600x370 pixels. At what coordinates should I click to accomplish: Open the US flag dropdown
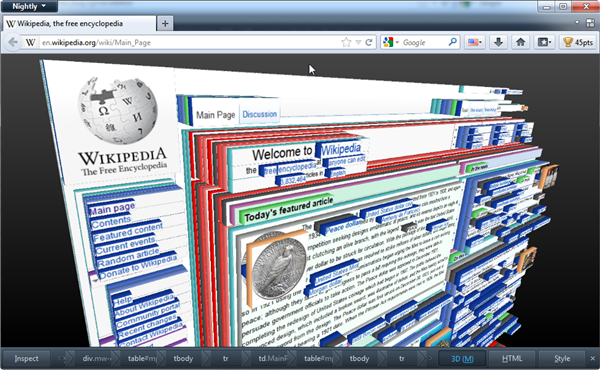click(x=475, y=42)
